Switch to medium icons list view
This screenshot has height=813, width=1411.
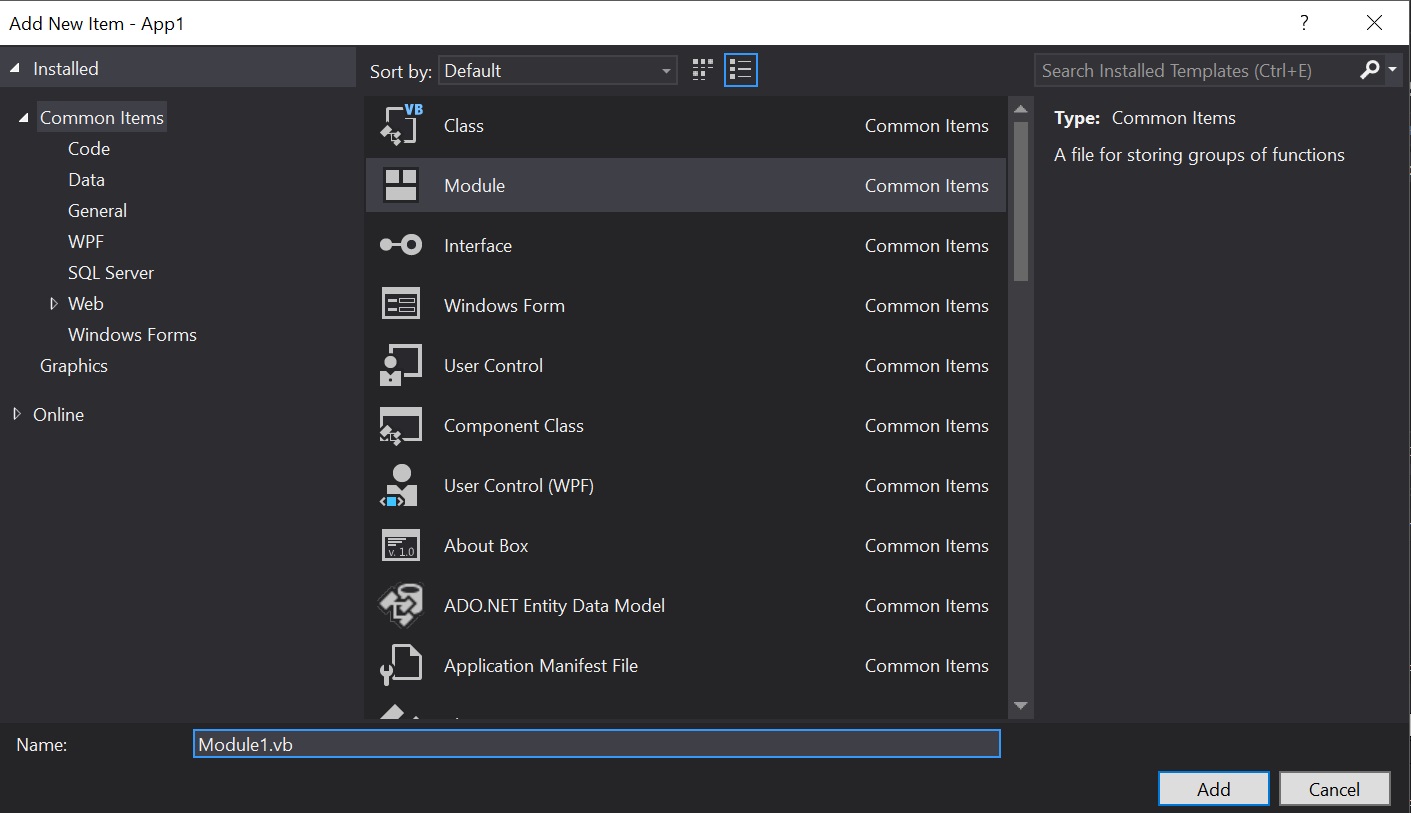point(741,70)
